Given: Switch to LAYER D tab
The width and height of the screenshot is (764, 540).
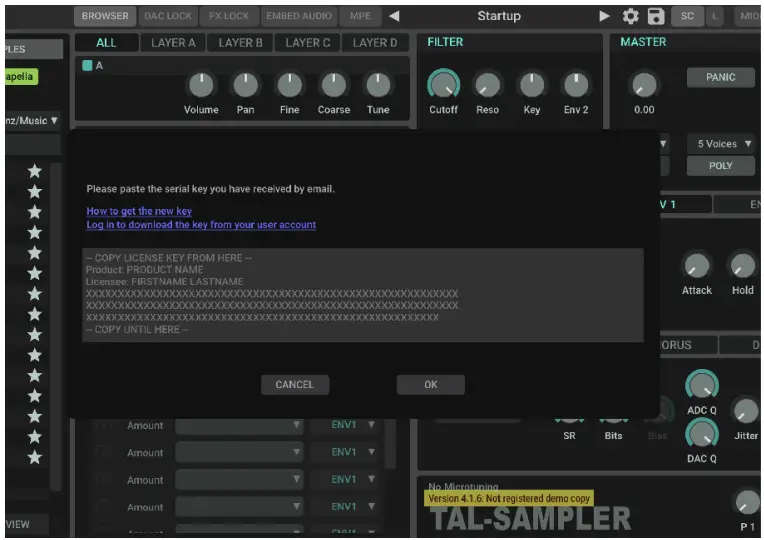Looking at the screenshot, I should (375, 43).
